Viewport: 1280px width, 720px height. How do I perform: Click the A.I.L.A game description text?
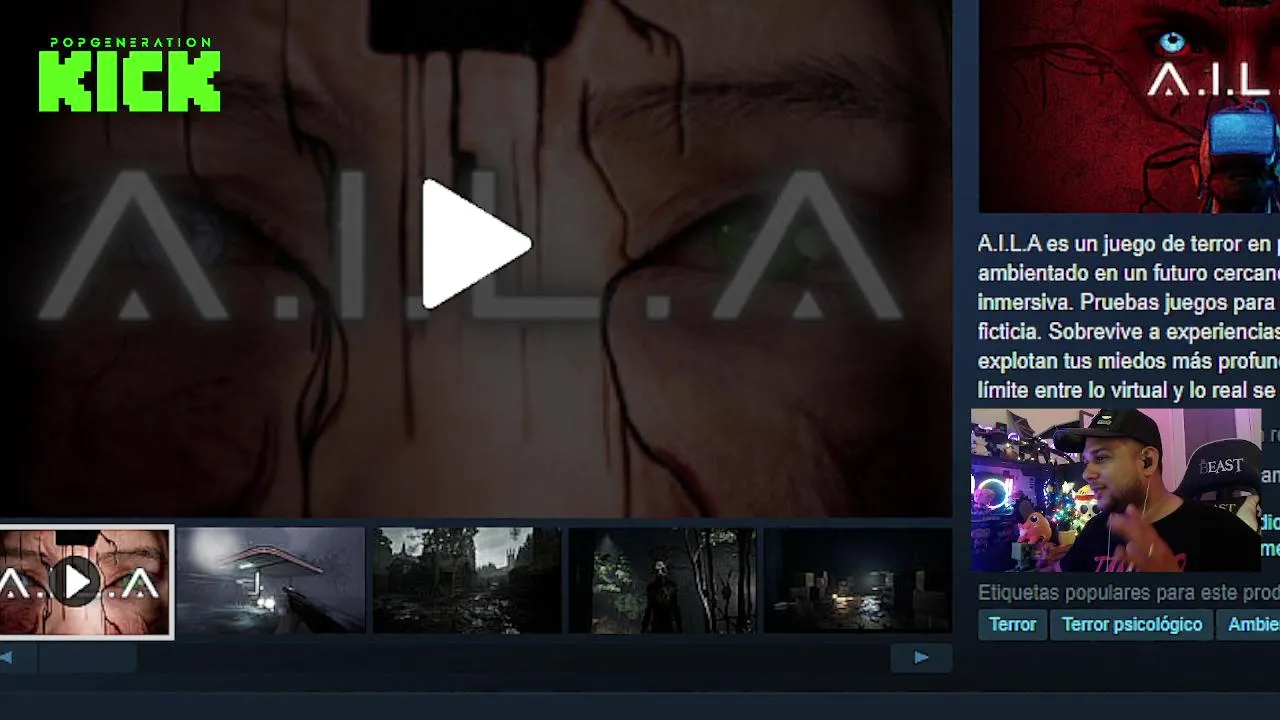coord(1128,317)
